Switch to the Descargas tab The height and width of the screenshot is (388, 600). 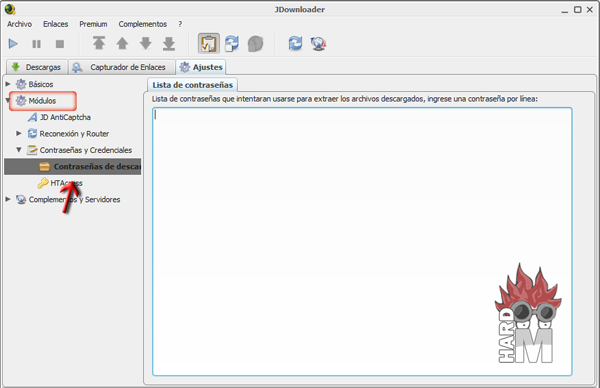pos(38,67)
